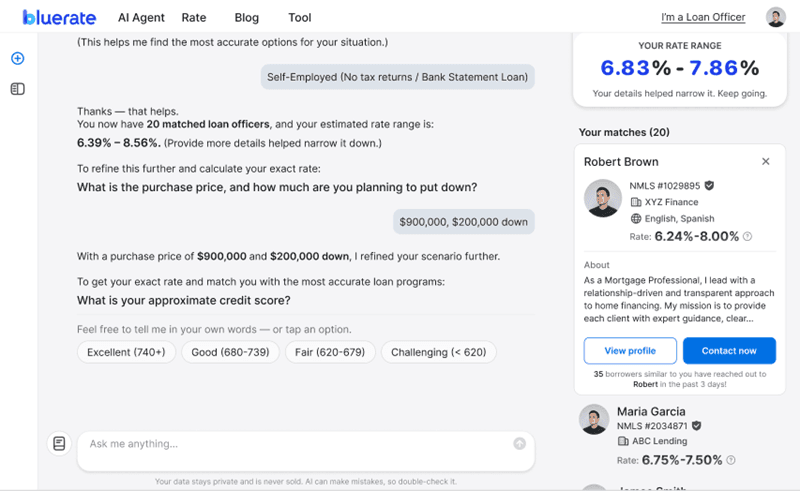This screenshot has height=491, width=800.
Task: Close Robert Brown's match card
Action: click(765, 161)
